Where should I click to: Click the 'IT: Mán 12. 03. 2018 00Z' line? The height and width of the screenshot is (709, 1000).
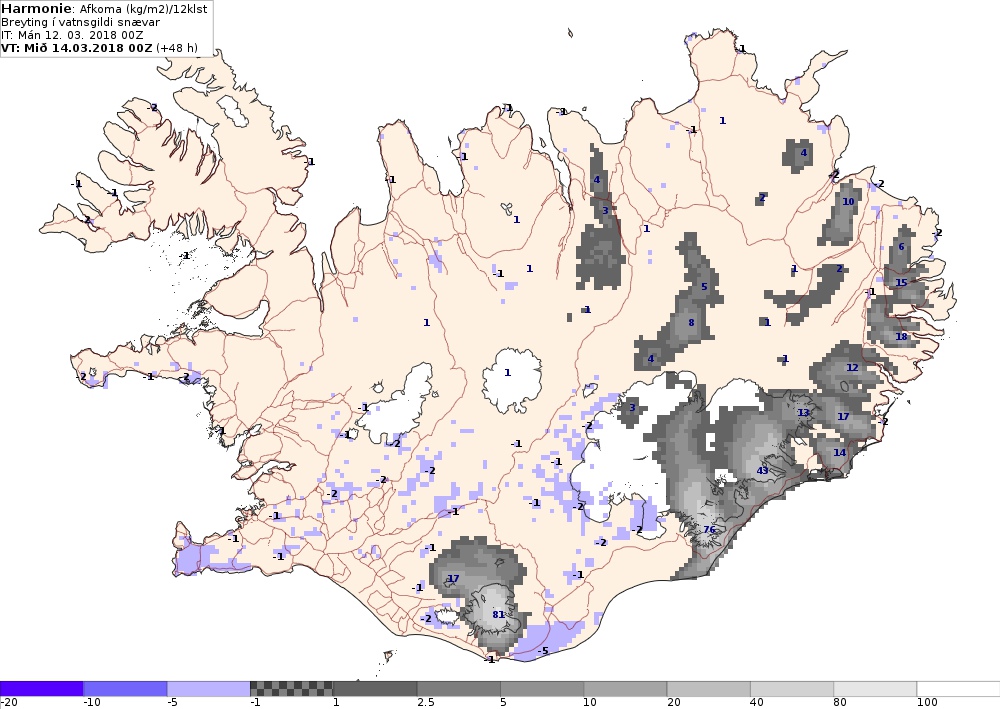point(72,35)
